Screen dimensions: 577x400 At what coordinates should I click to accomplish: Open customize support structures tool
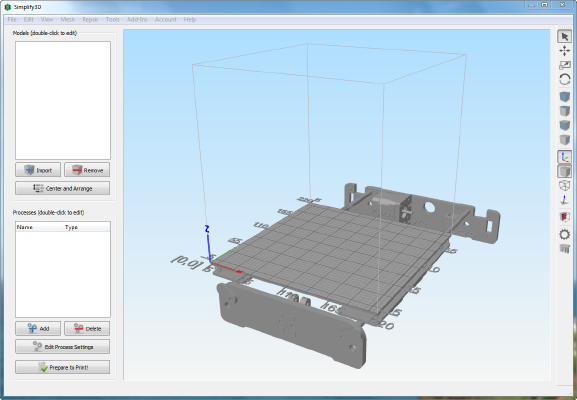[x=564, y=249]
